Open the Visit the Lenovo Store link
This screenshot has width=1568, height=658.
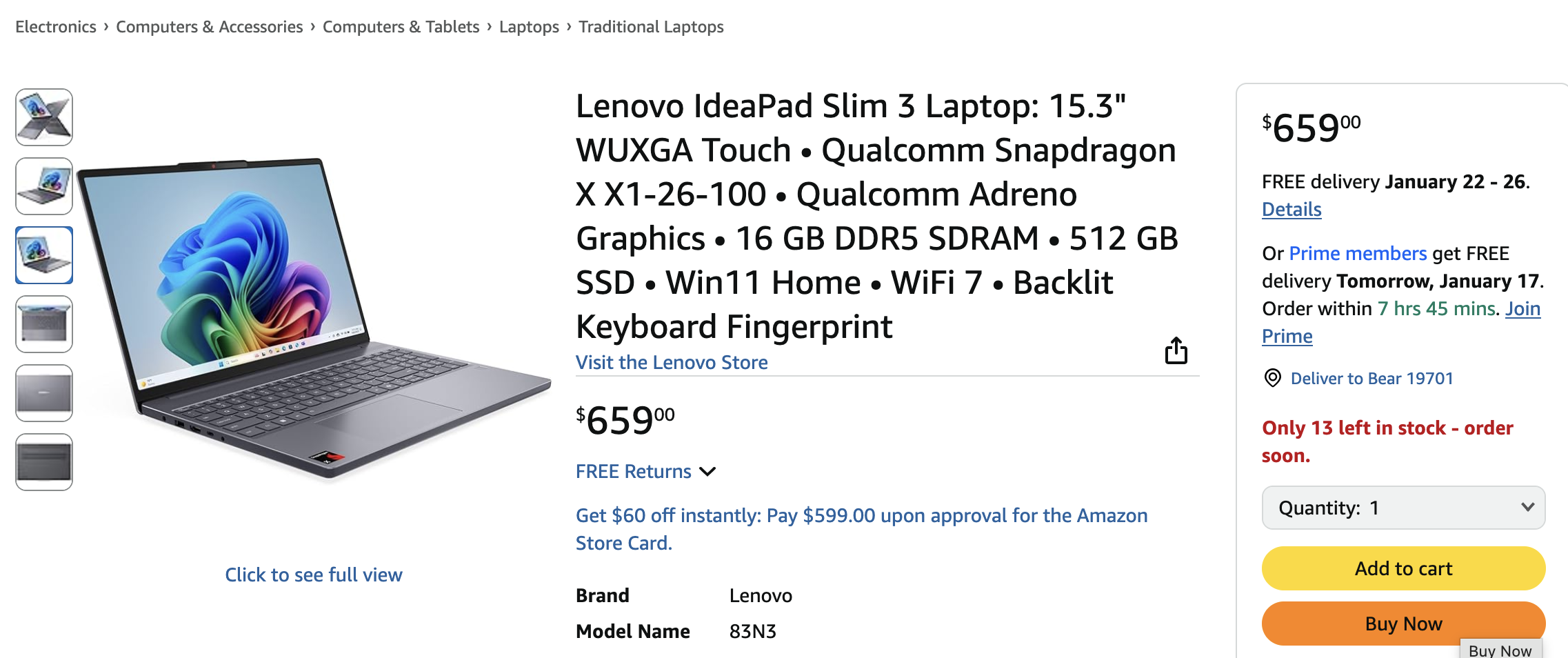click(672, 363)
